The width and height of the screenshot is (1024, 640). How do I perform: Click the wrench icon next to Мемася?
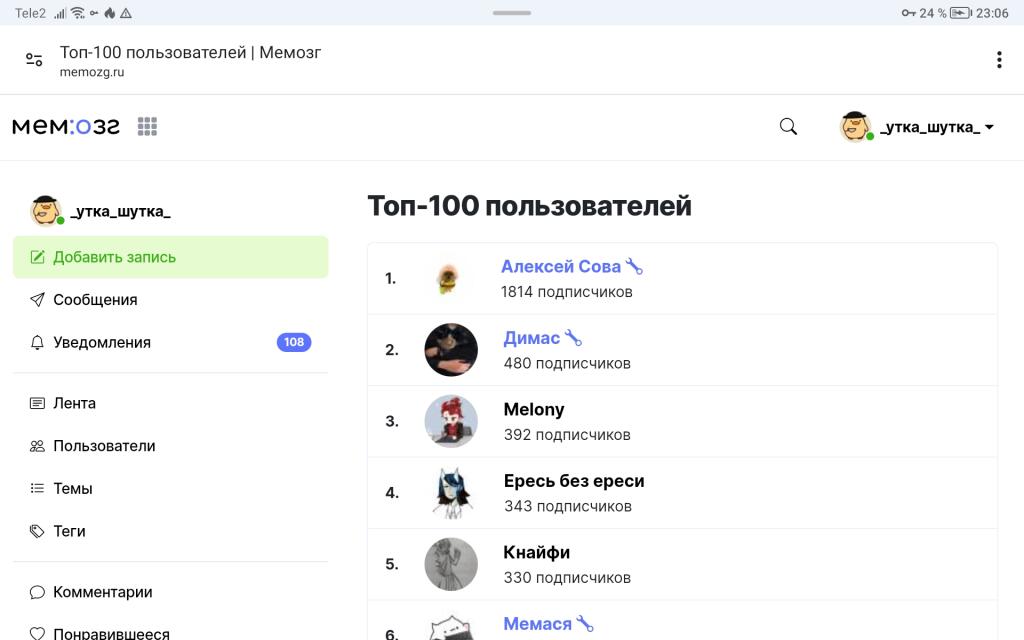click(x=585, y=624)
